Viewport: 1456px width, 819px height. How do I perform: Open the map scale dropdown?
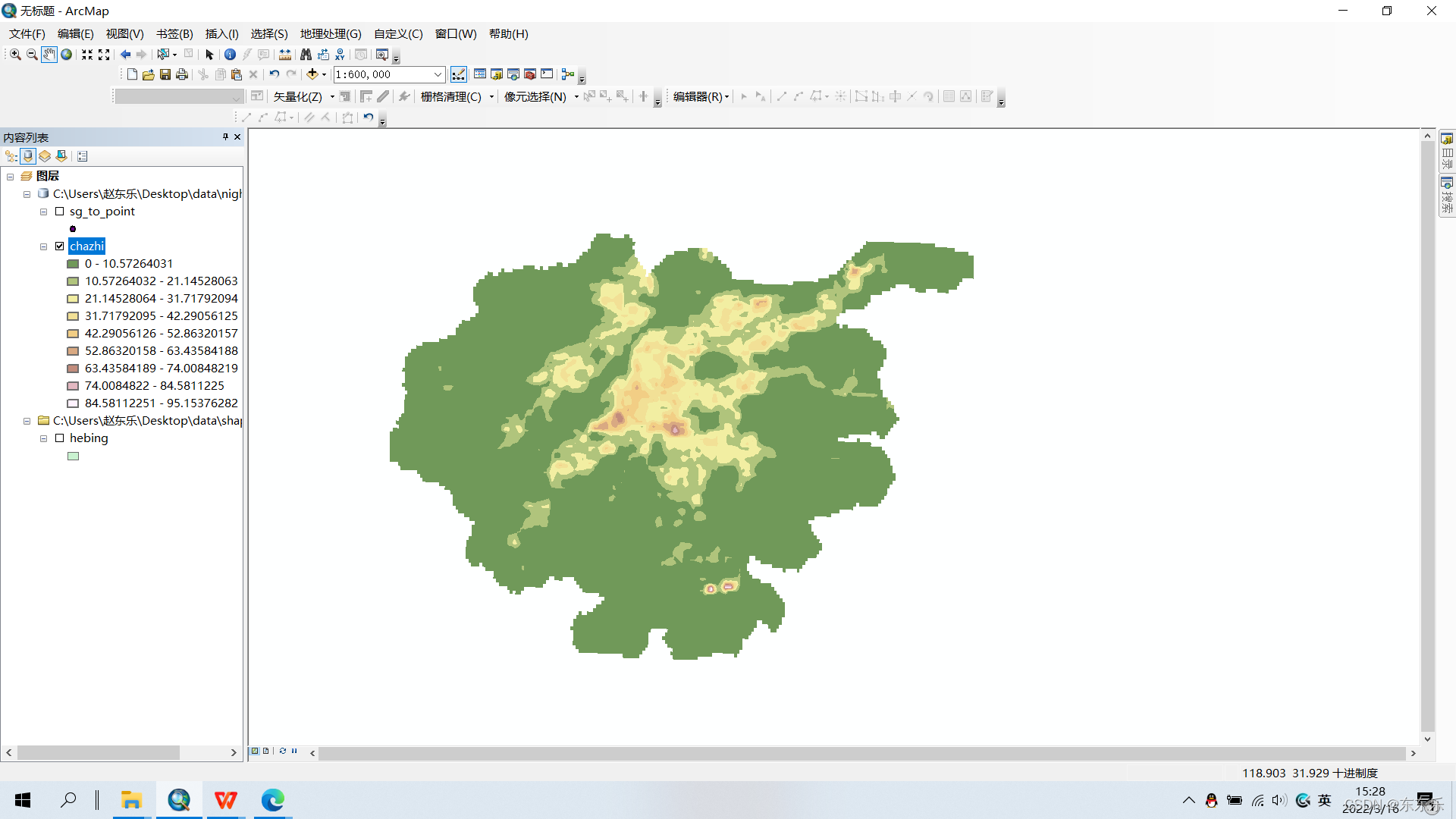438,74
